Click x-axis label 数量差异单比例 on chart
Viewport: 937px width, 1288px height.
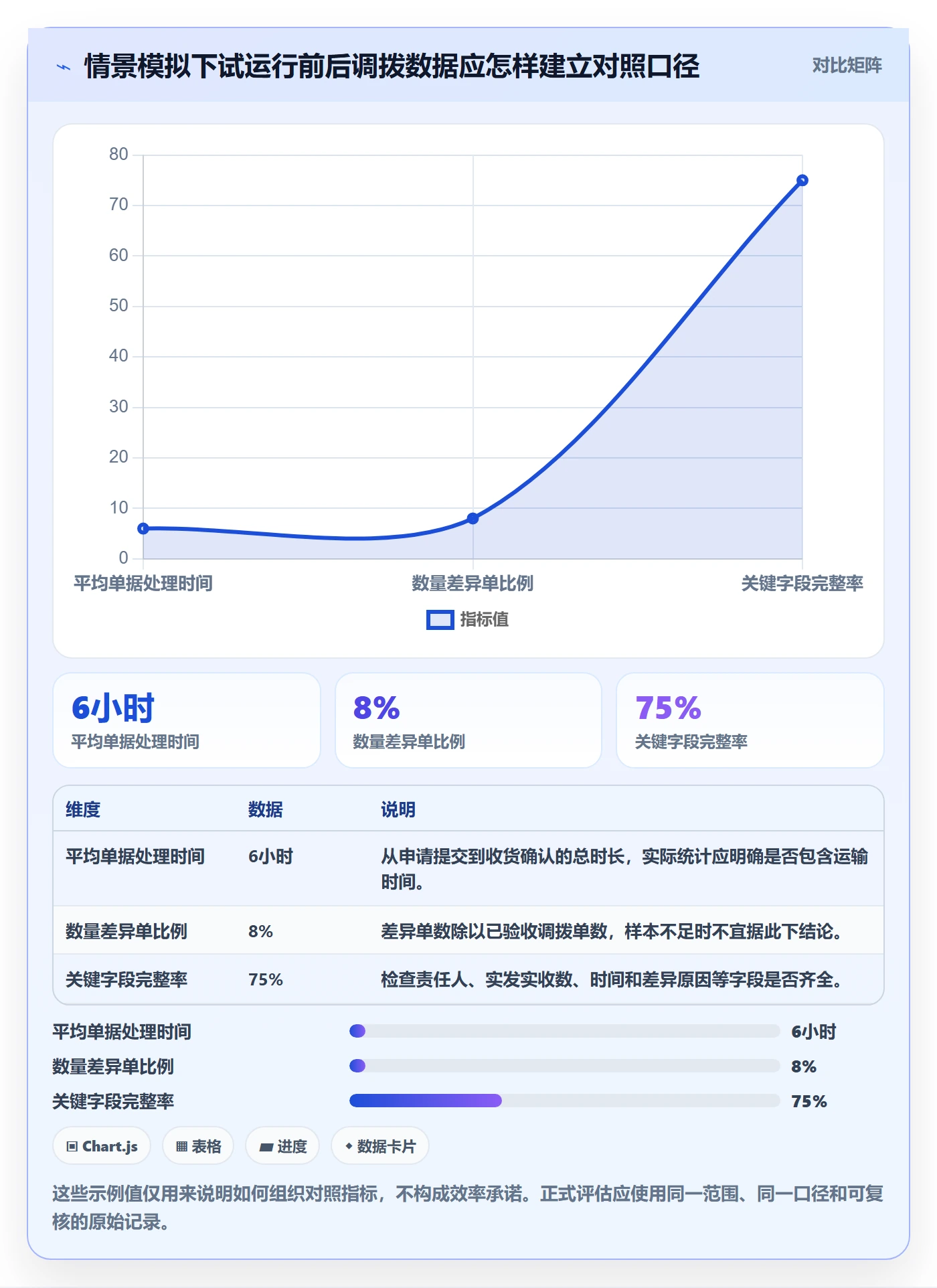pos(473,584)
